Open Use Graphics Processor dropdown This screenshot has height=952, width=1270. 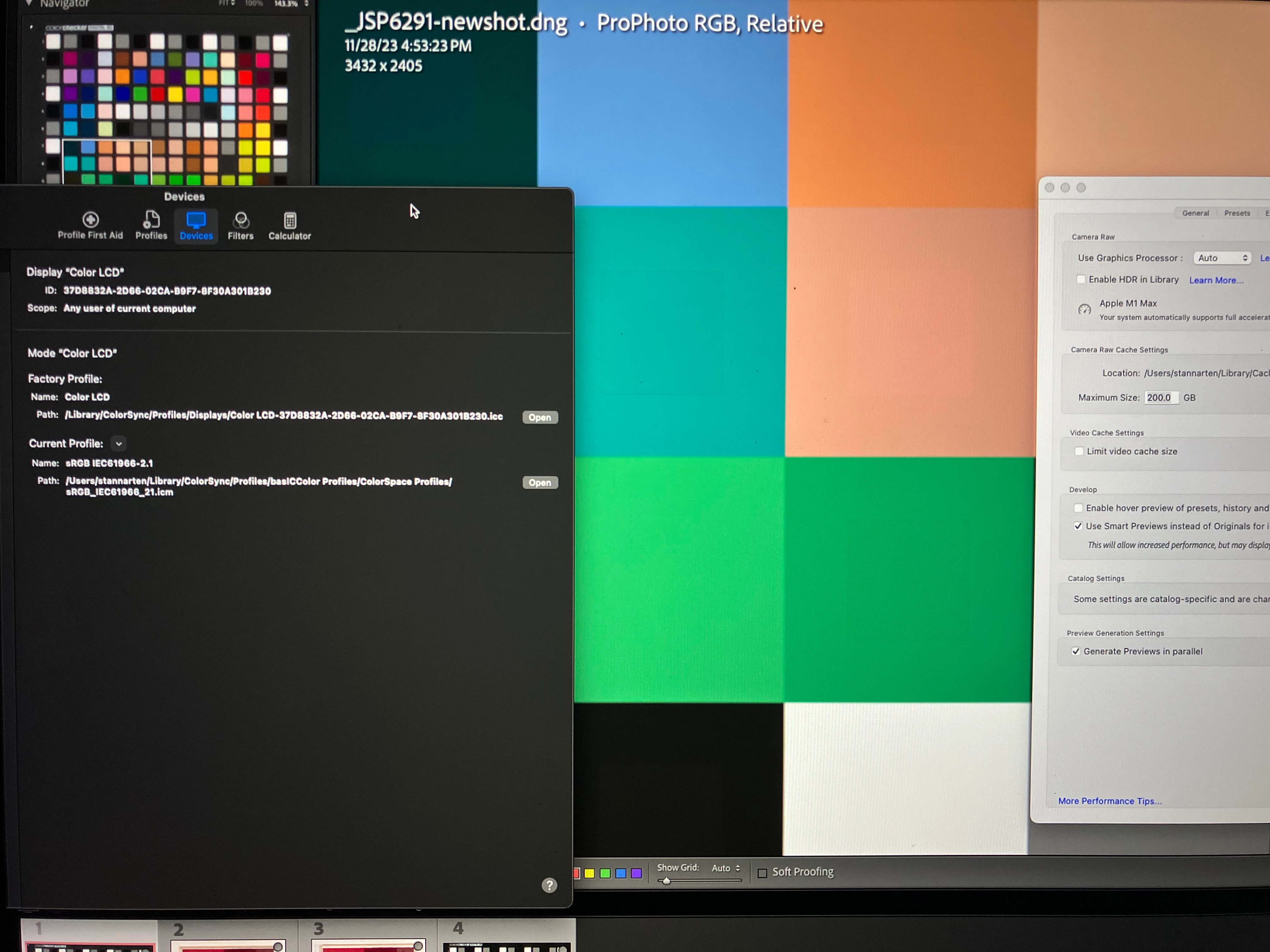(x=1222, y=258)
